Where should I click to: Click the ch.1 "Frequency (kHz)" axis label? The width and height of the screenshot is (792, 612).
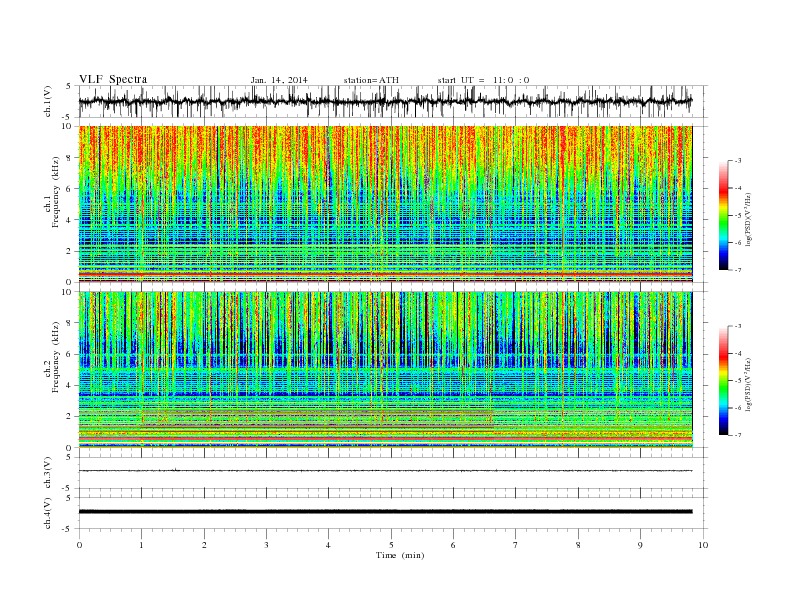pos(55,192)
